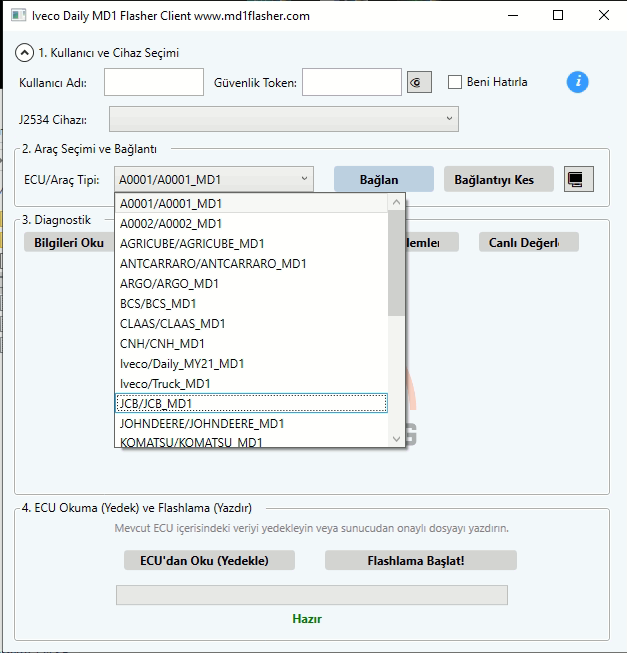Close the ECU/Araç Tipi combo box
The width and height of the screenshot is (627, 653).
pos(214,179)
